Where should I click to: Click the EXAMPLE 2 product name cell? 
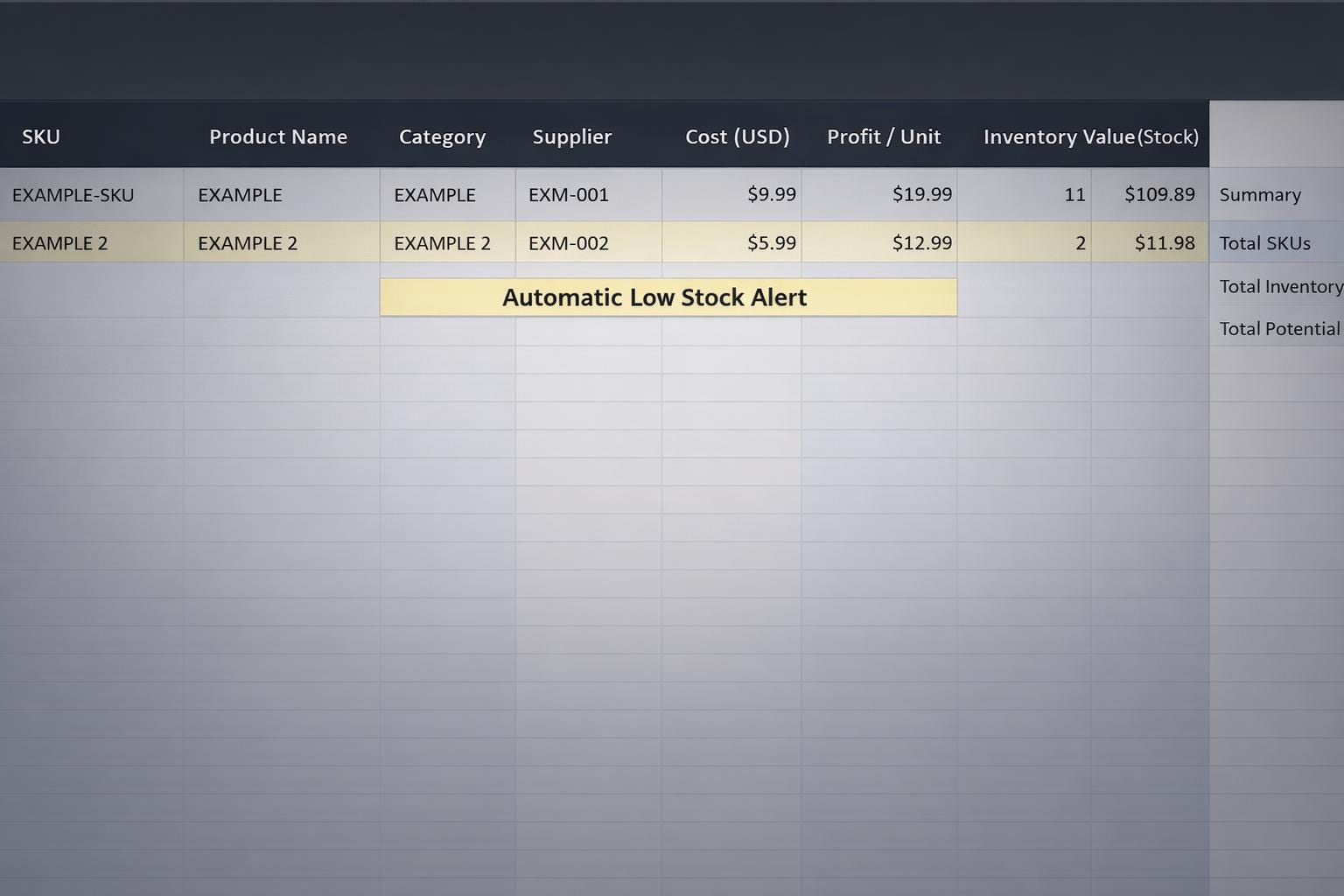[x=282, y=242]
